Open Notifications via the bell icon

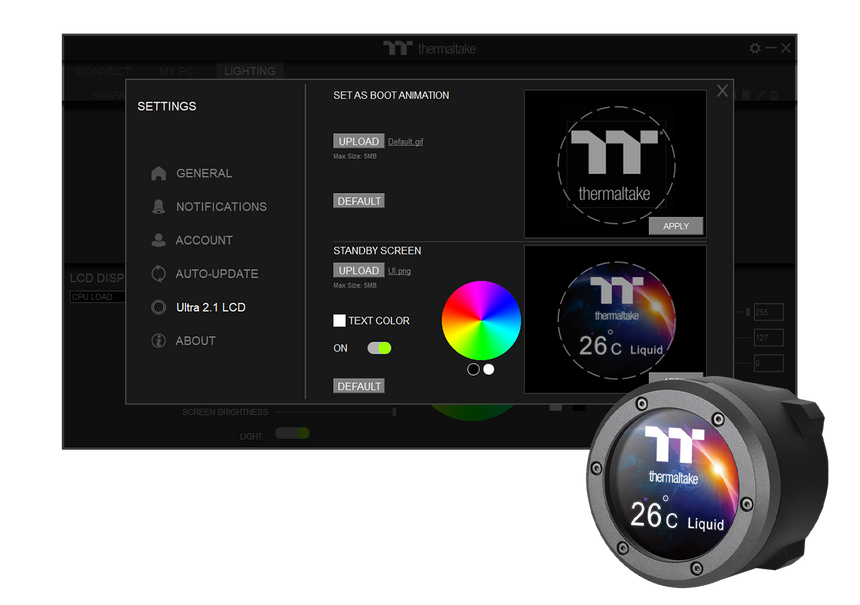(158, 206)
